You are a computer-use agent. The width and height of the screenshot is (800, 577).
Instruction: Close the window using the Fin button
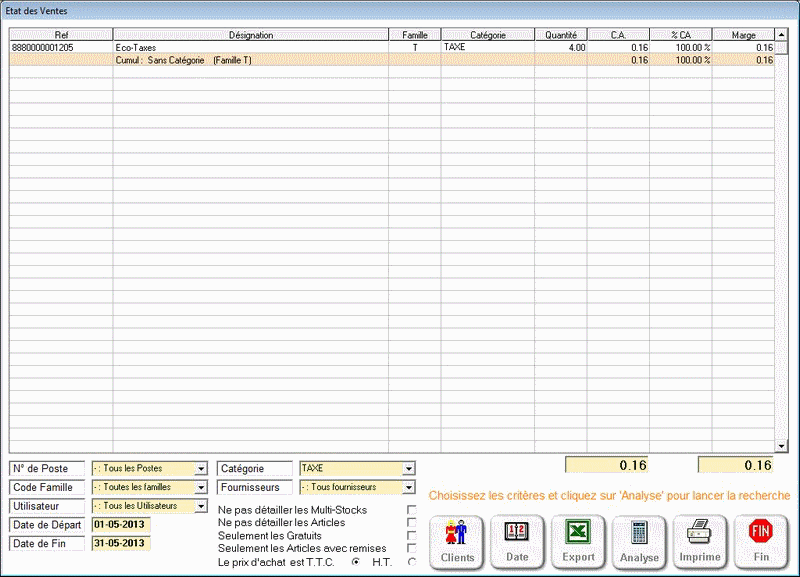pos(761,542)
